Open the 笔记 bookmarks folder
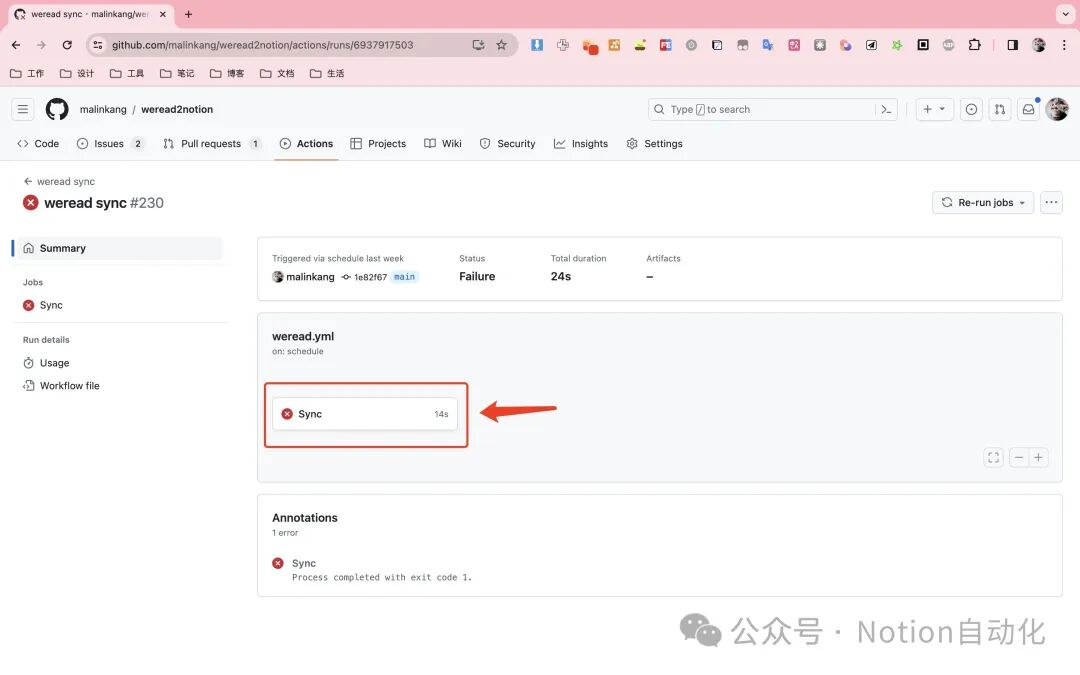1080x675 pixels. pyautogui.click(x=177, y=73)
